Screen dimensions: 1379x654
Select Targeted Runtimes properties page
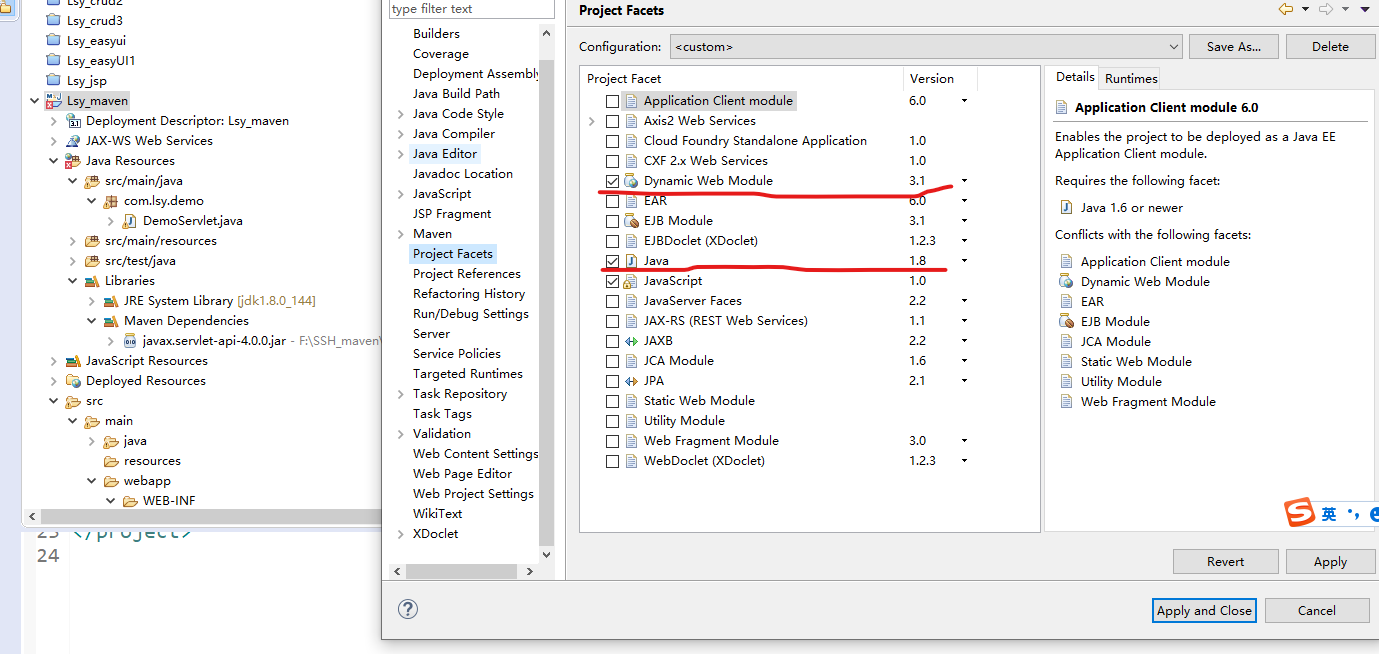click(x=468, y=374)
